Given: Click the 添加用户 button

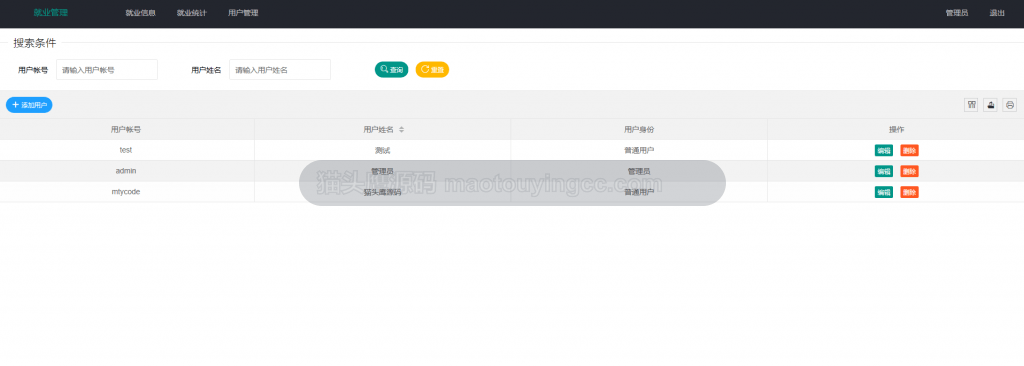Looking at the screenshot, I should [x=29, y=105].
